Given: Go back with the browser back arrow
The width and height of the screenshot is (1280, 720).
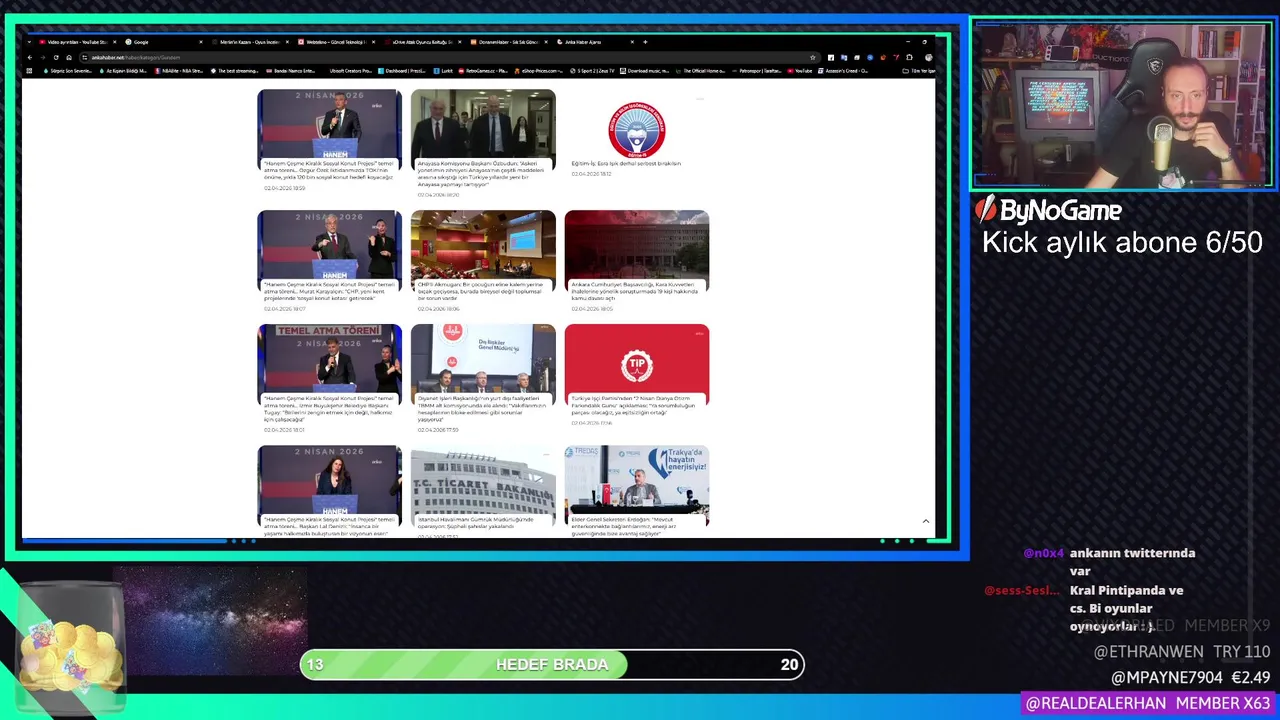Looking at the screenshot, I should click(30, 57).
